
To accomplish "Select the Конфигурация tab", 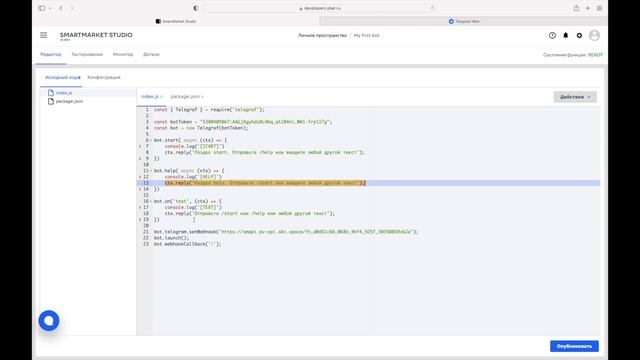I will pyautogui.click(x=104, y=78).
